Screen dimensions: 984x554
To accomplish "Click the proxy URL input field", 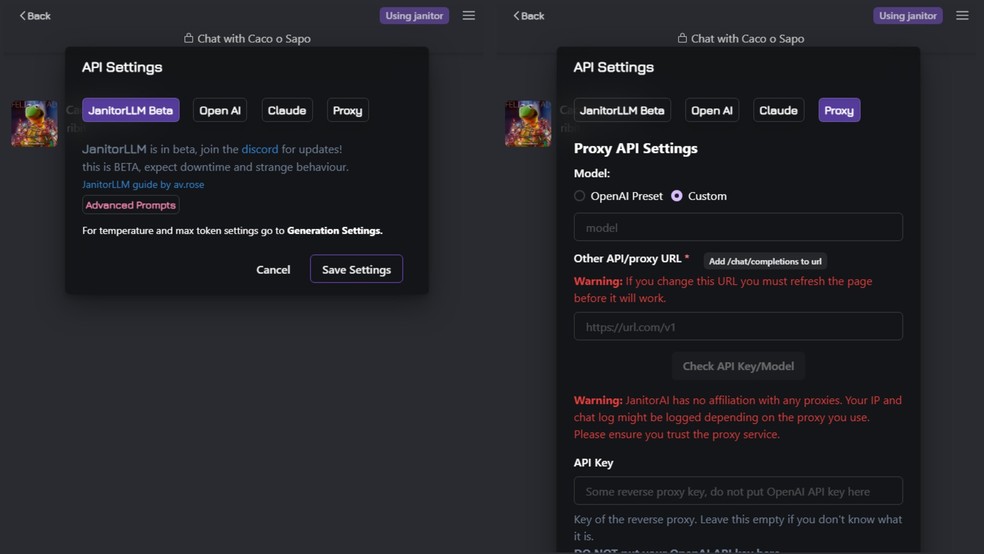I will [738, 327].
